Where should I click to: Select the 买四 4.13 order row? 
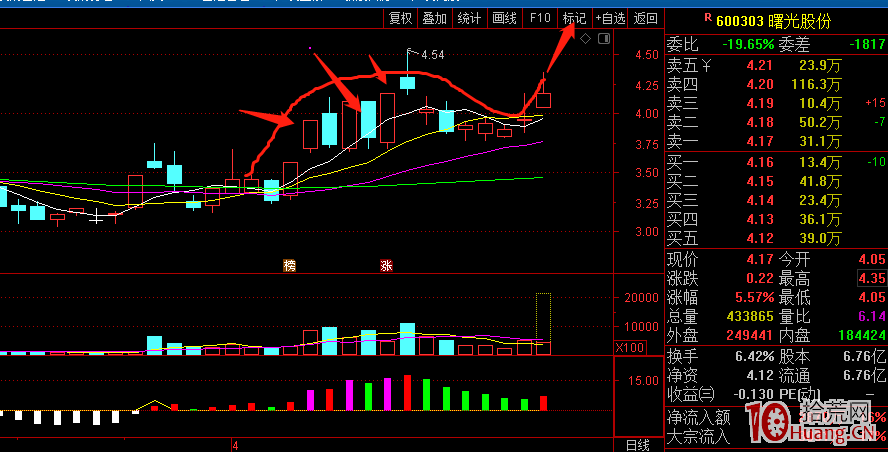[776, 219]
